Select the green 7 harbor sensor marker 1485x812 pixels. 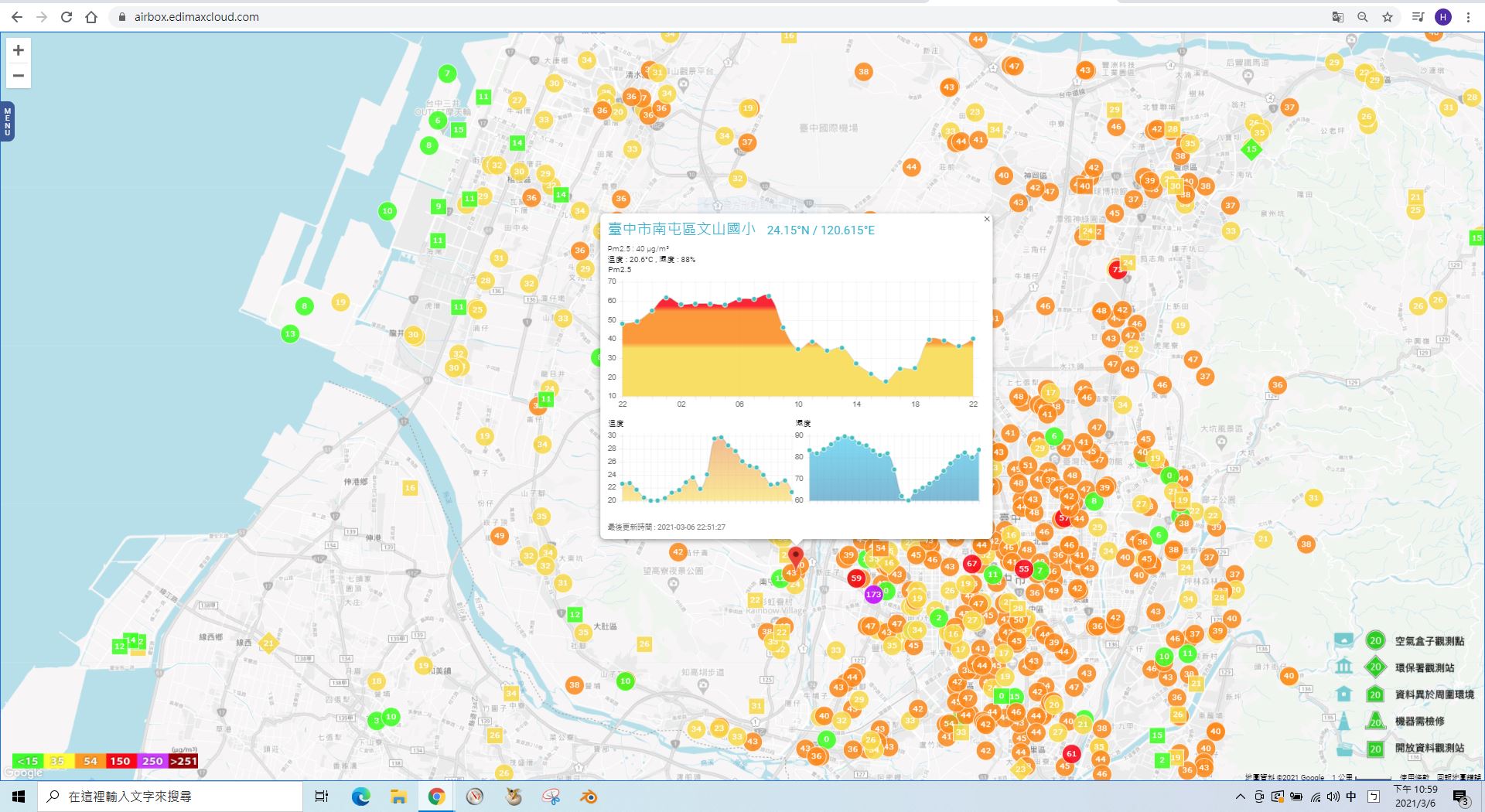pyautogui.click(x=446, y=73)
